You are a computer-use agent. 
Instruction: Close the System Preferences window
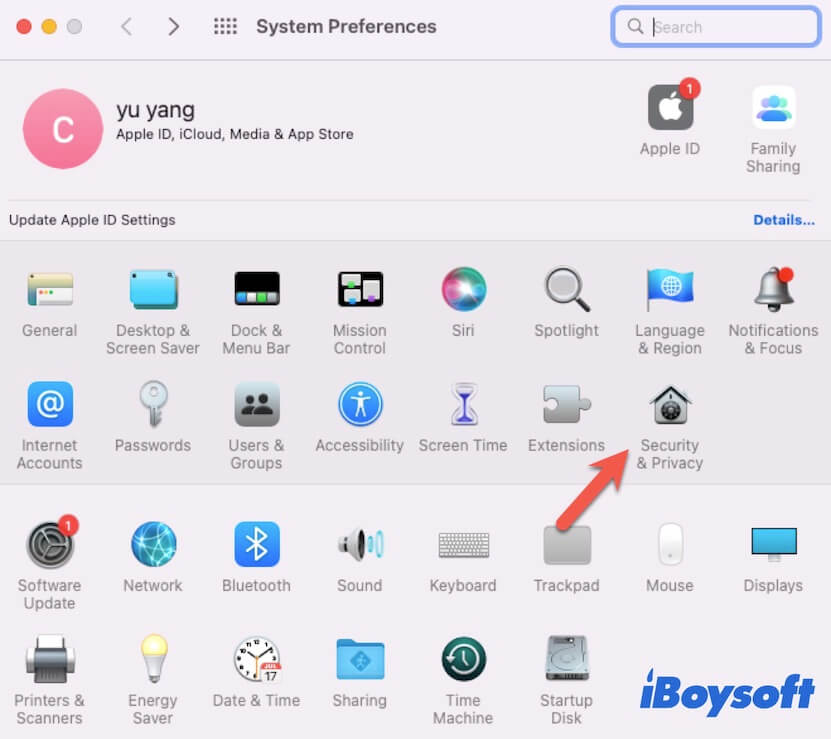tap(24, 27)
